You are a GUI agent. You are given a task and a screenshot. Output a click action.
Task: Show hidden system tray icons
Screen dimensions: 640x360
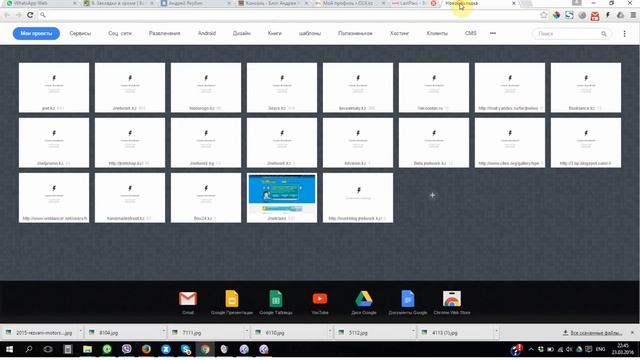tap(531, 349)
